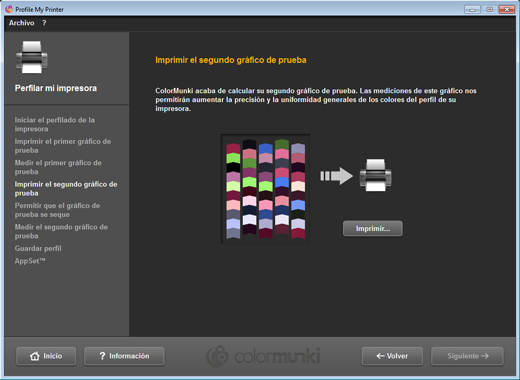Screen dimensions: 520x380
Task: Select the Guardar perfil step
Action: (38, 248)
